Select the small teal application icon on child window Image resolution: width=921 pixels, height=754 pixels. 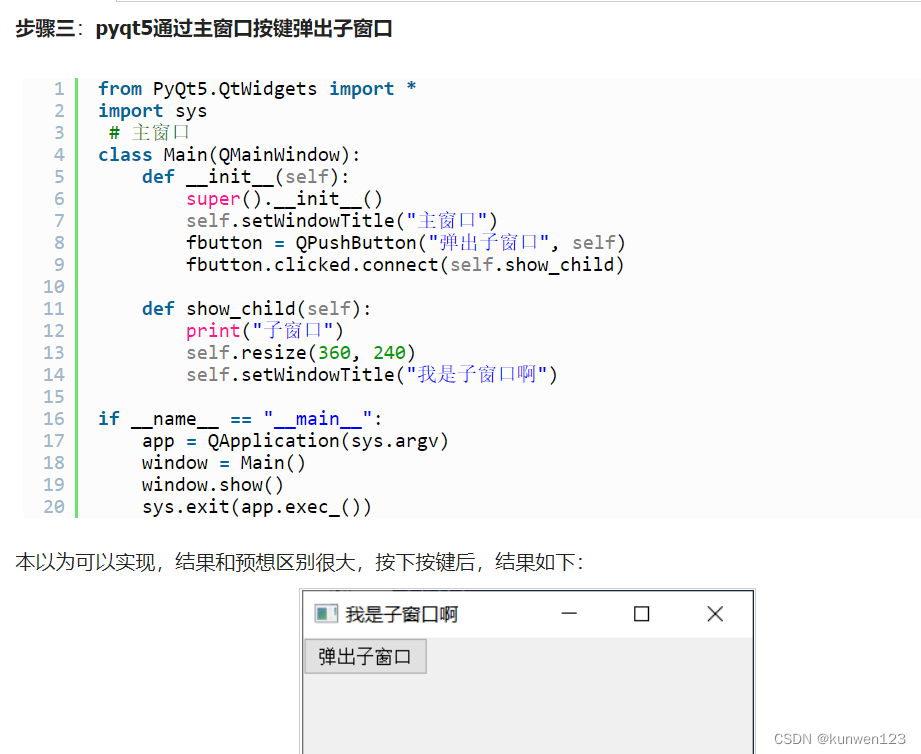325,614
